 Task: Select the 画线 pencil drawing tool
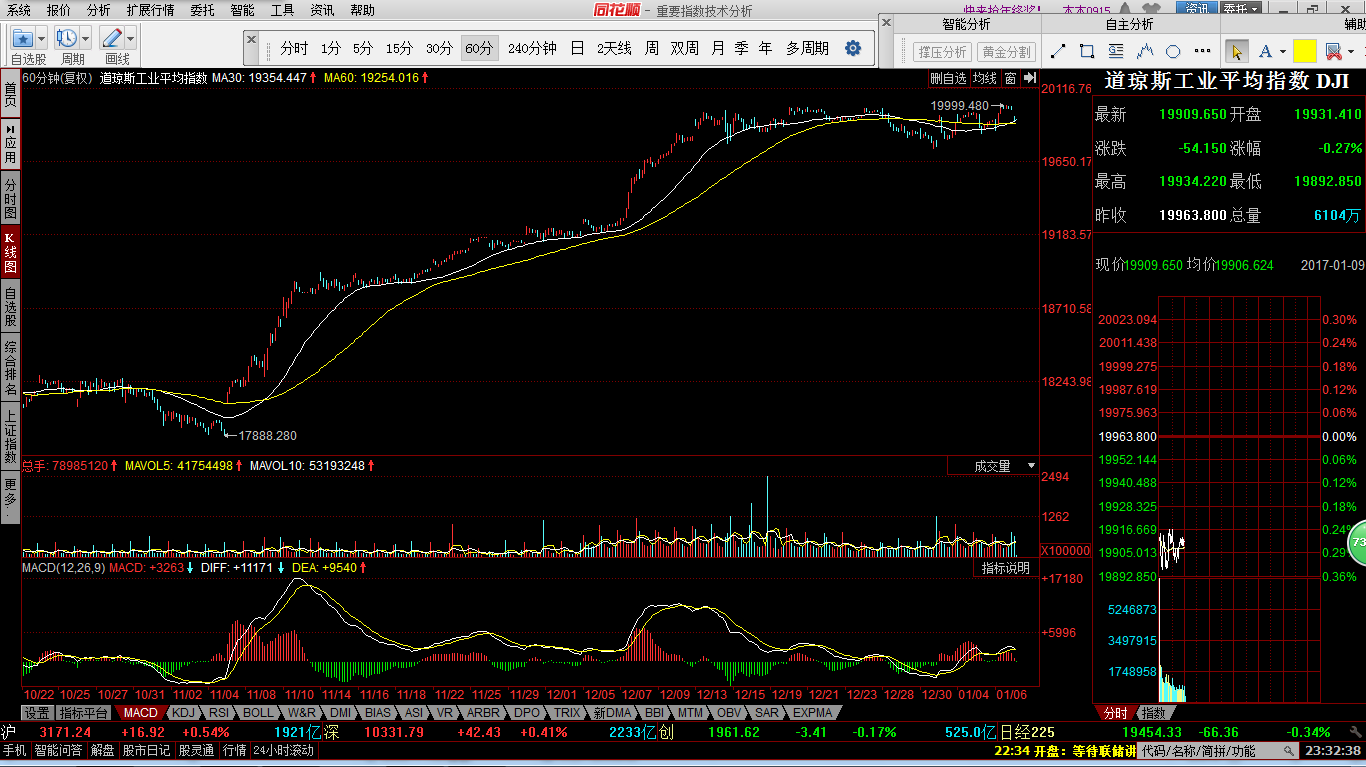click(x=112, y=38)
